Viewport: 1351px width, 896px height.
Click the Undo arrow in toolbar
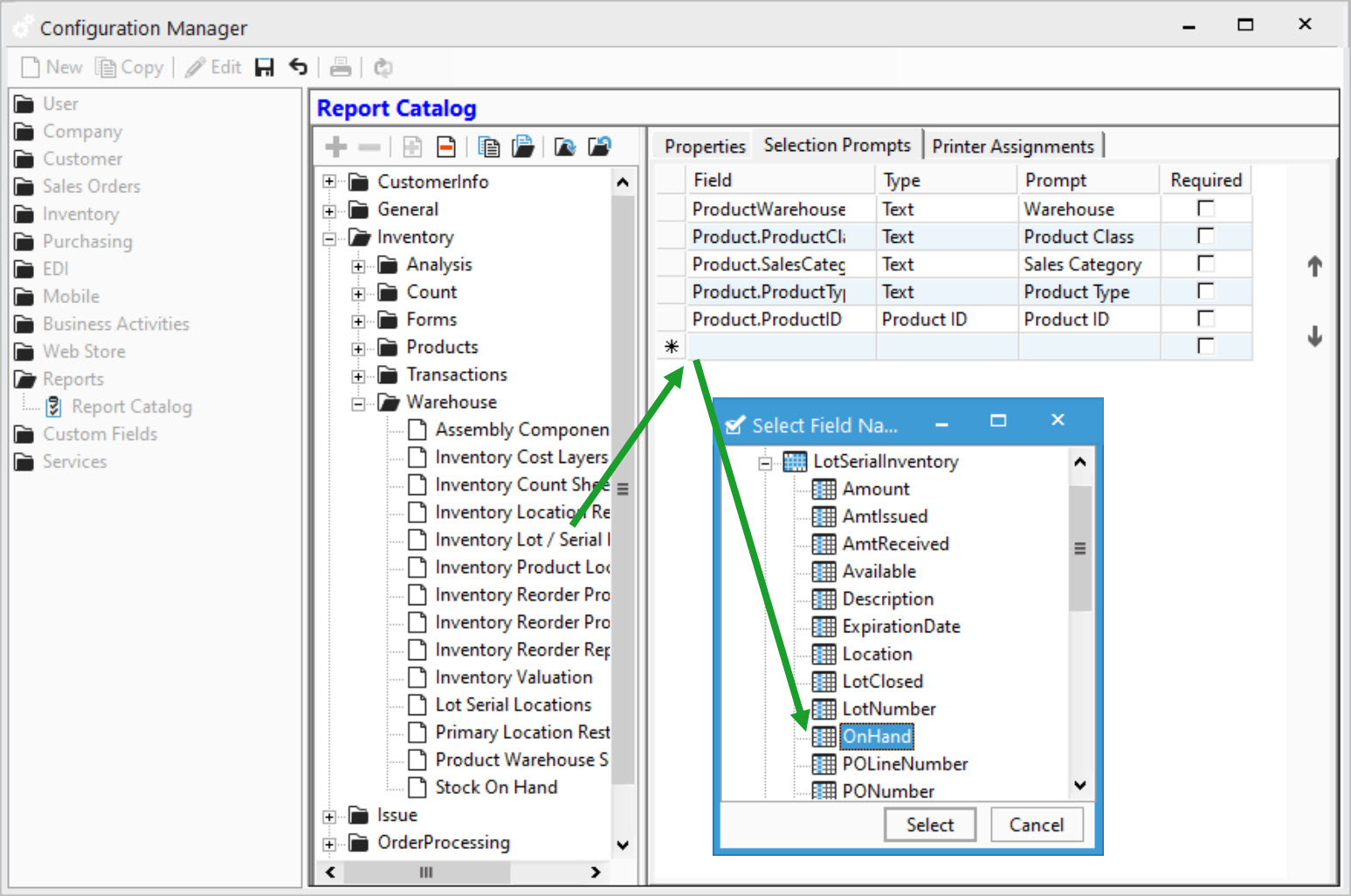click(299, 67)
